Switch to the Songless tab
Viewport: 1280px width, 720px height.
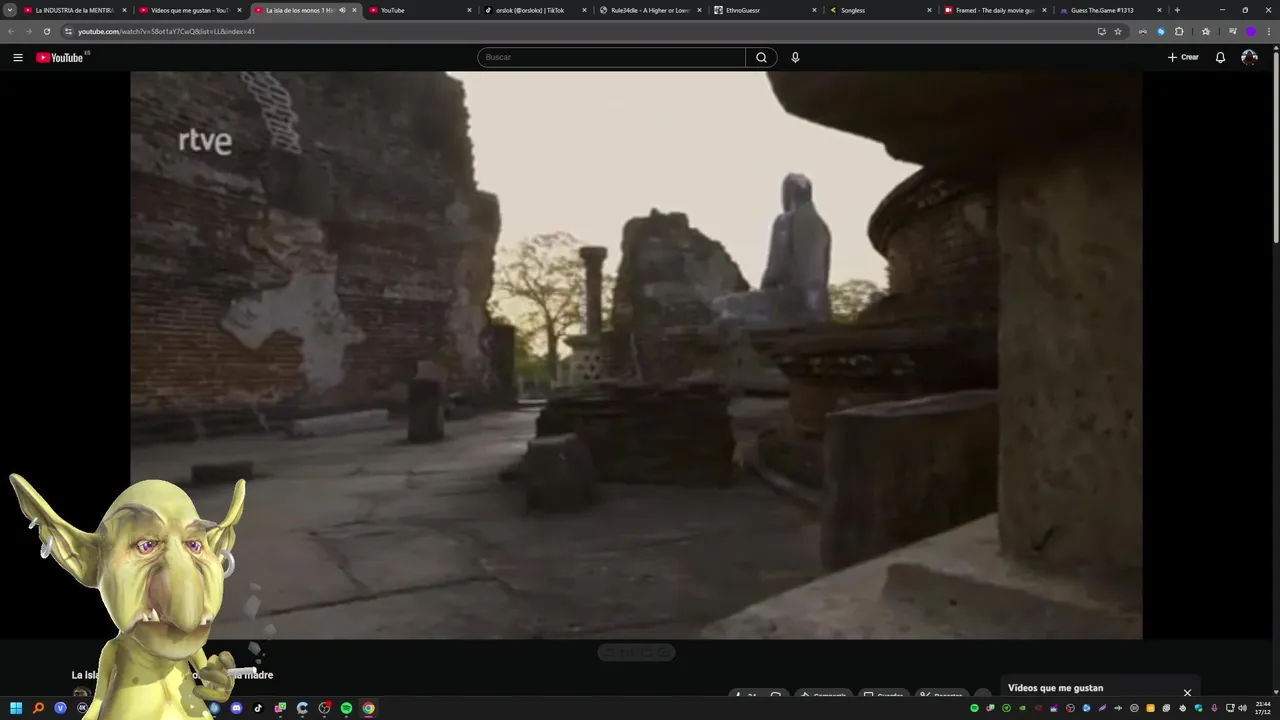(x=880, y=10)
